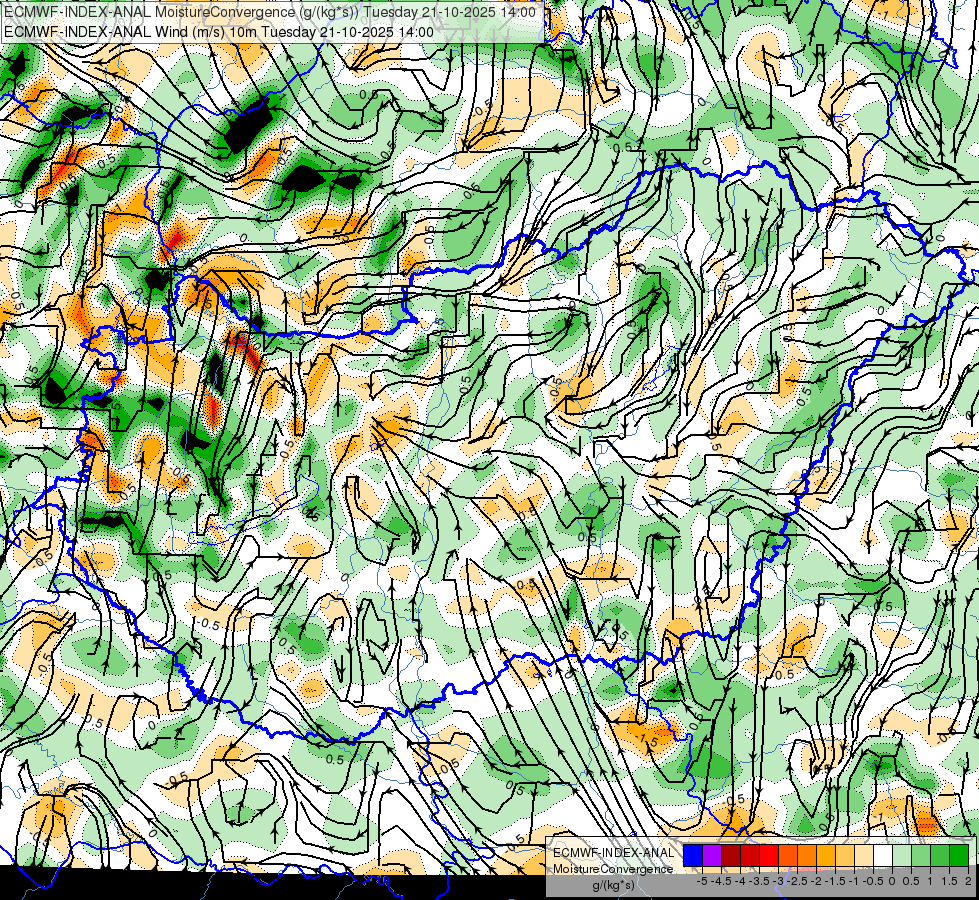Pick the bright red swatch between -3.5 and -3

click(769, 856)
